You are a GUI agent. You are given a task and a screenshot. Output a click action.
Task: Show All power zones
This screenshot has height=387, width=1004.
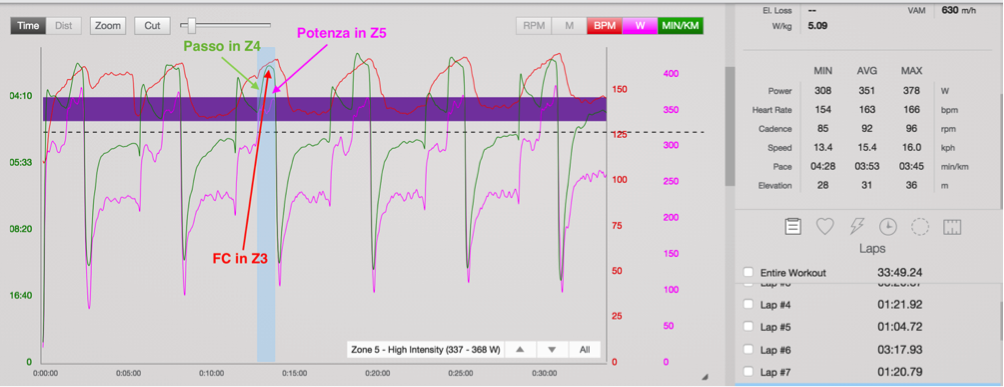[x=584, y=350]
